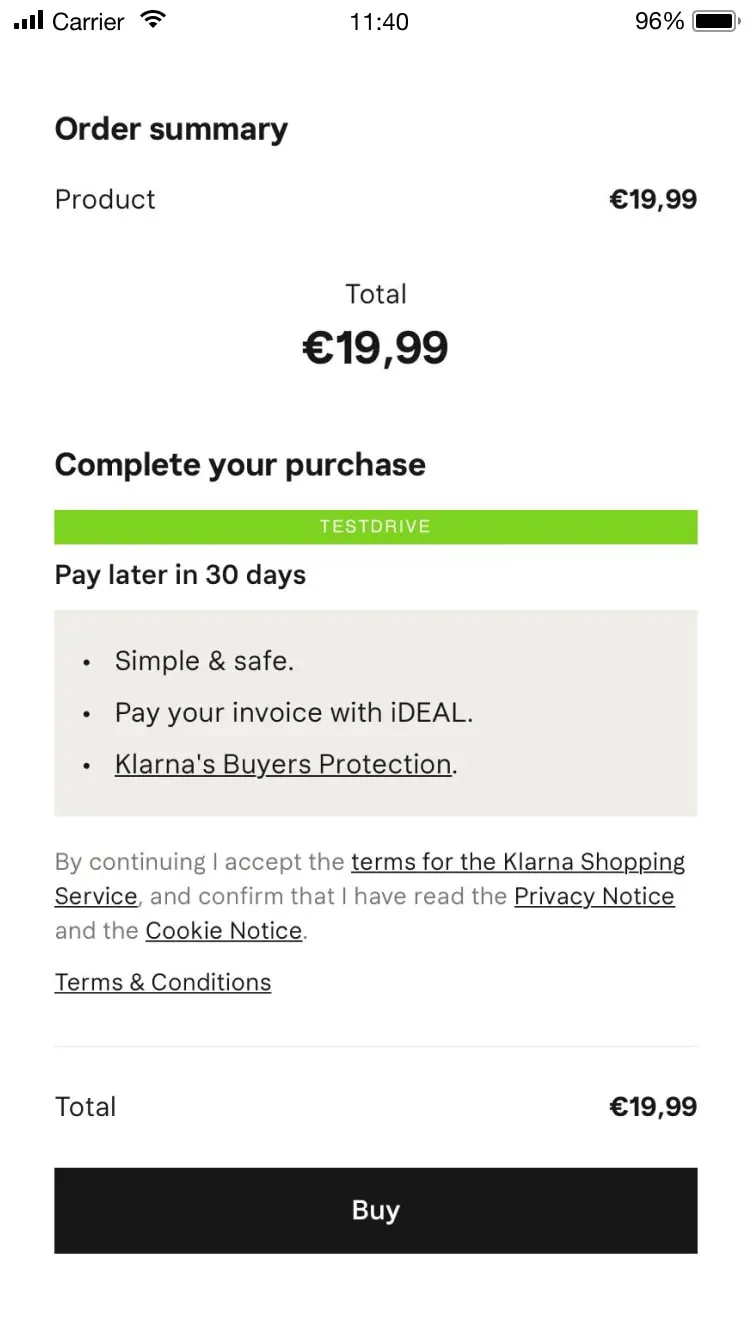Tap the Product price €19,99
This screenshot has width=750, height=1334.
(x=653, y=199)
